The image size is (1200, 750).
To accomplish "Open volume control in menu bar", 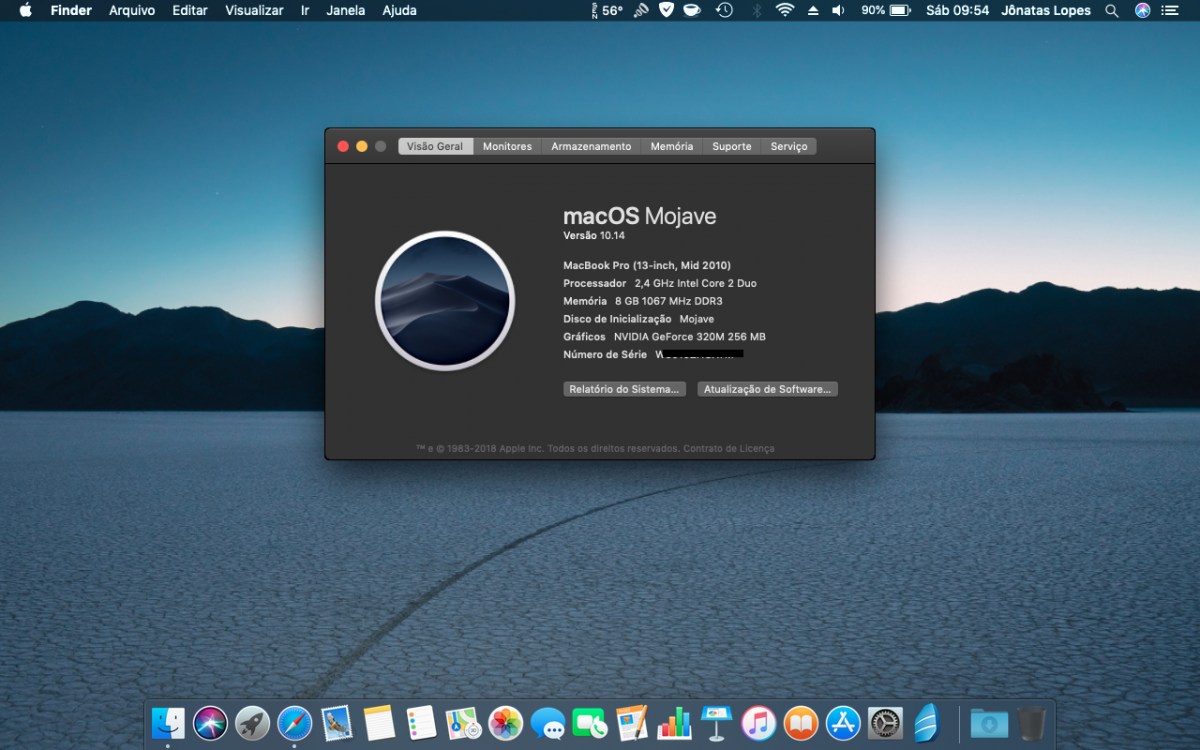I will 837,10.
